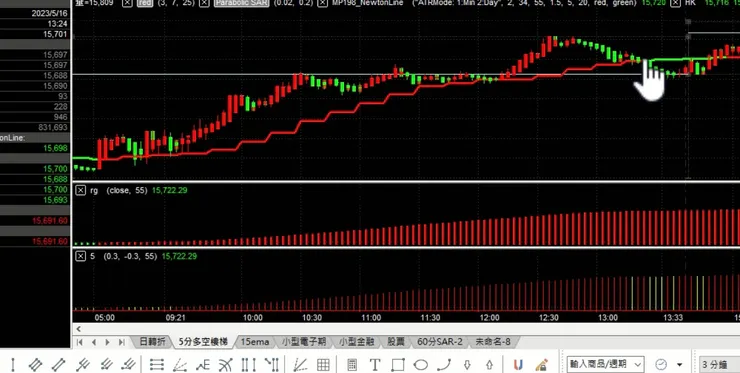Click the clock icon in toolbar
Viewport: 740px width, 373px height.
[661, 365]
